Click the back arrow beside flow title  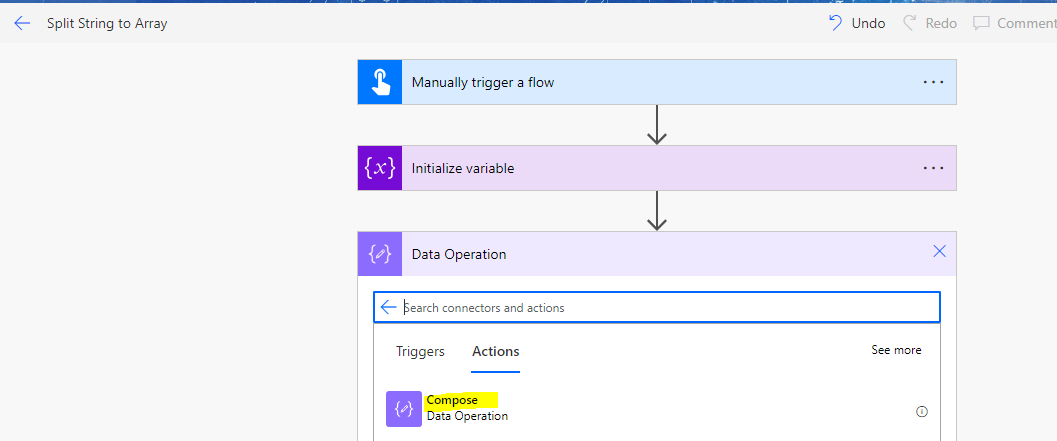tap(22, 24)
